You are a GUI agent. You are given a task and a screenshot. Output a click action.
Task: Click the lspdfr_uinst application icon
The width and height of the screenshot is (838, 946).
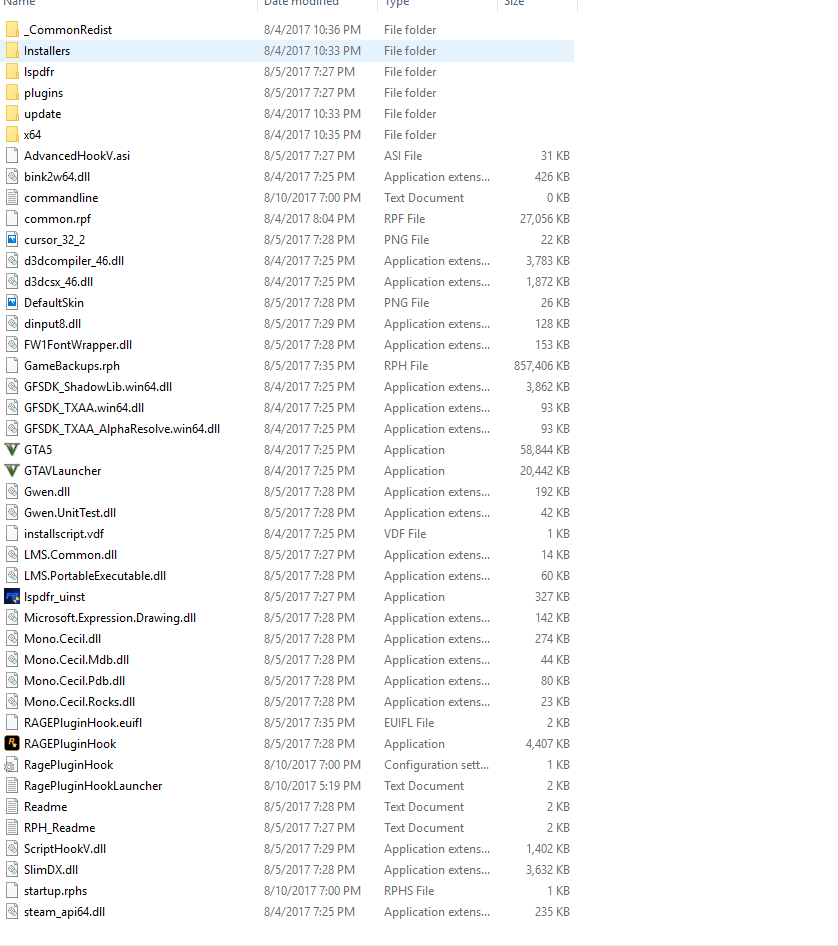click(11, 597)
